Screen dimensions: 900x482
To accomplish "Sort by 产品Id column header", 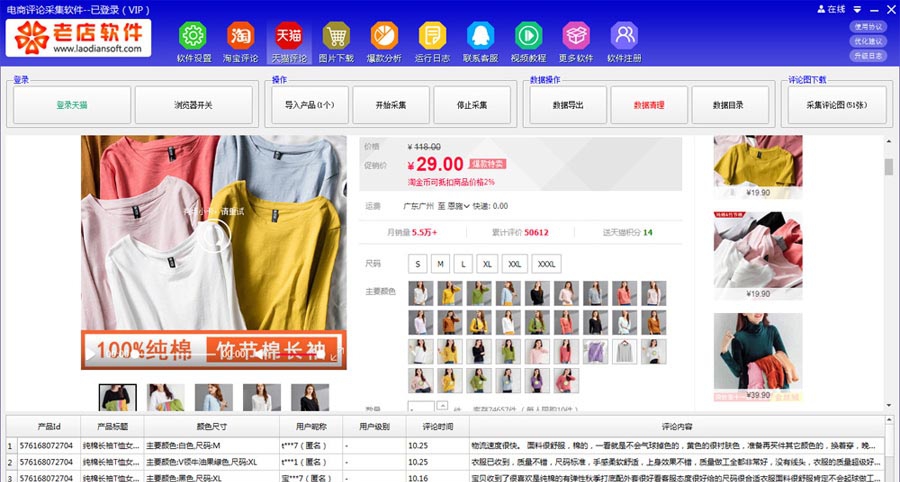I will pos(49,427).
